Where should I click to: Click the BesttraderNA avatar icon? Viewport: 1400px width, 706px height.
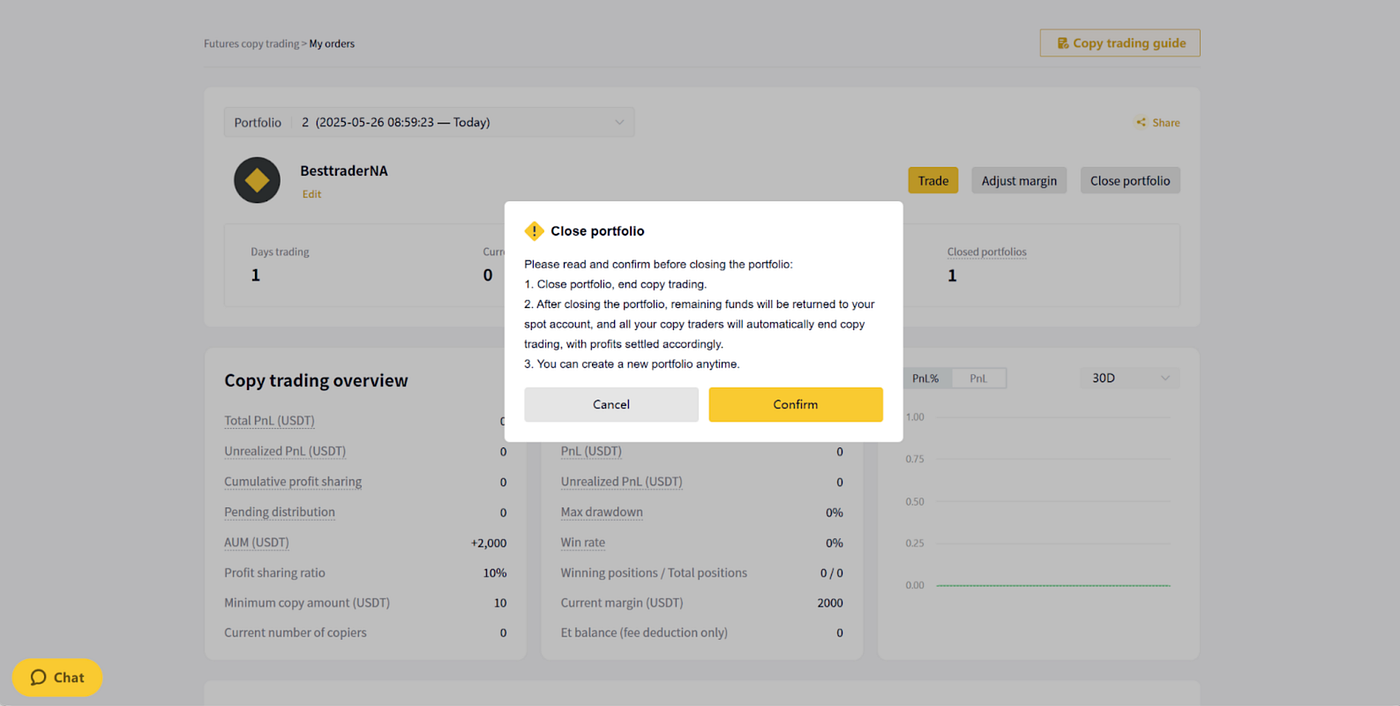point(257,181)
